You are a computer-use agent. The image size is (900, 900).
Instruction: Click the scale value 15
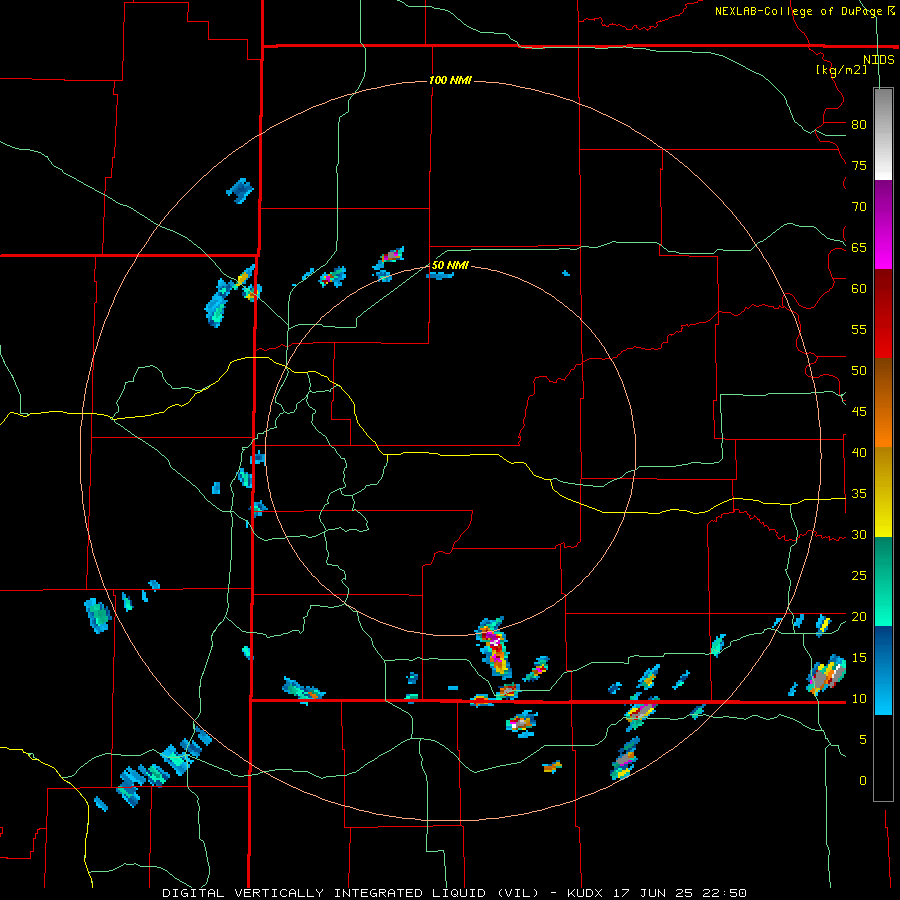pos(859,658)
